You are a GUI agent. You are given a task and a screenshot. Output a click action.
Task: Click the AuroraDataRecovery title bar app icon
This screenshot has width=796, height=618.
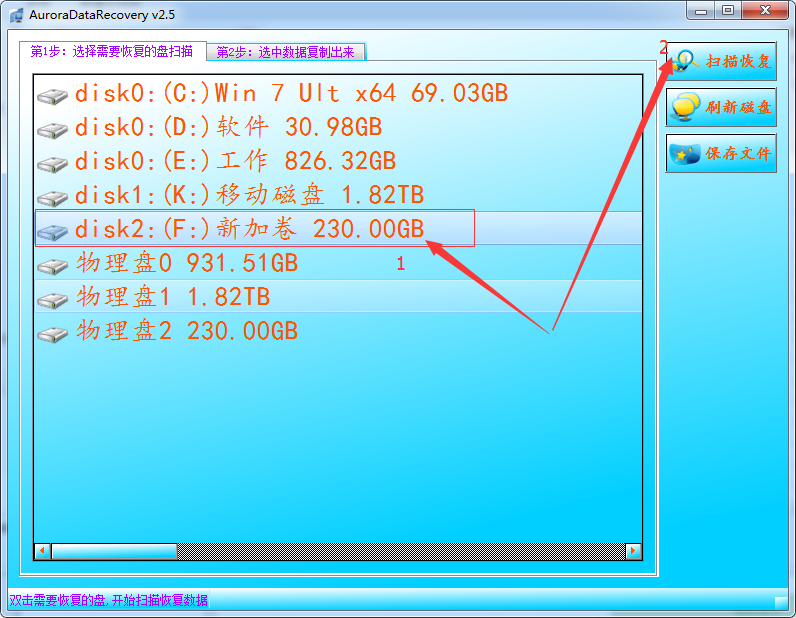pyautogui.click(x=16, y=15)
